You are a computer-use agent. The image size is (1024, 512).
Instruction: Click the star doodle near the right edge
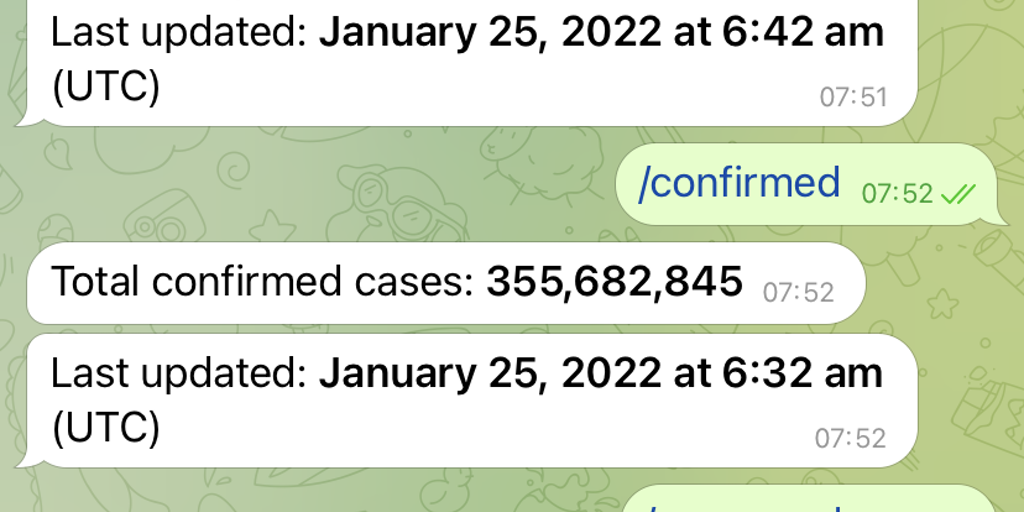[x=940, y=302]
